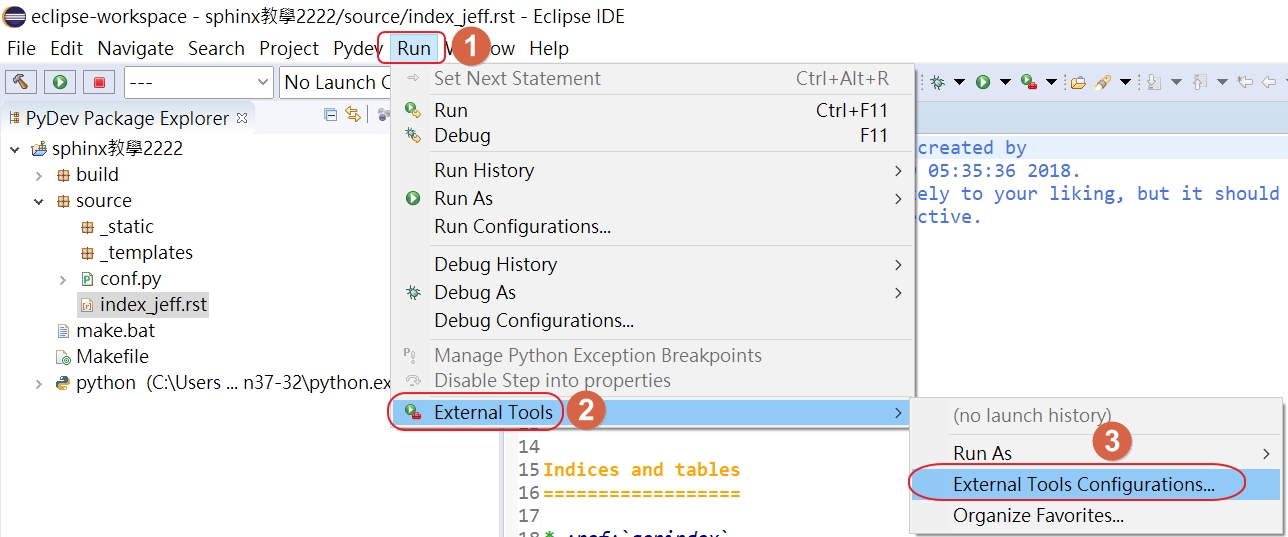The width and height of the screenshot is (1288, 537).
Task: Select the sphinx教學2222 project
Action: coord(107,149)
